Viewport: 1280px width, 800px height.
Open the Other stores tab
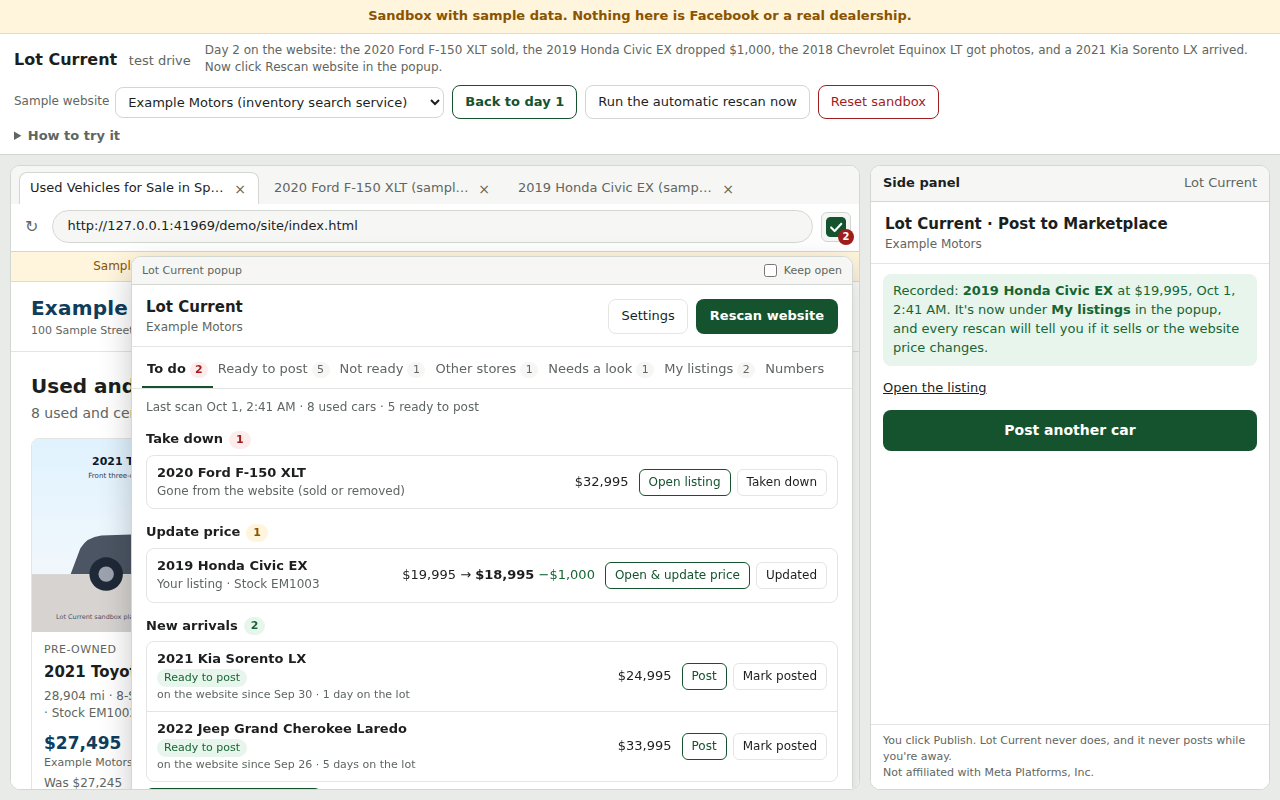point(486,369)
